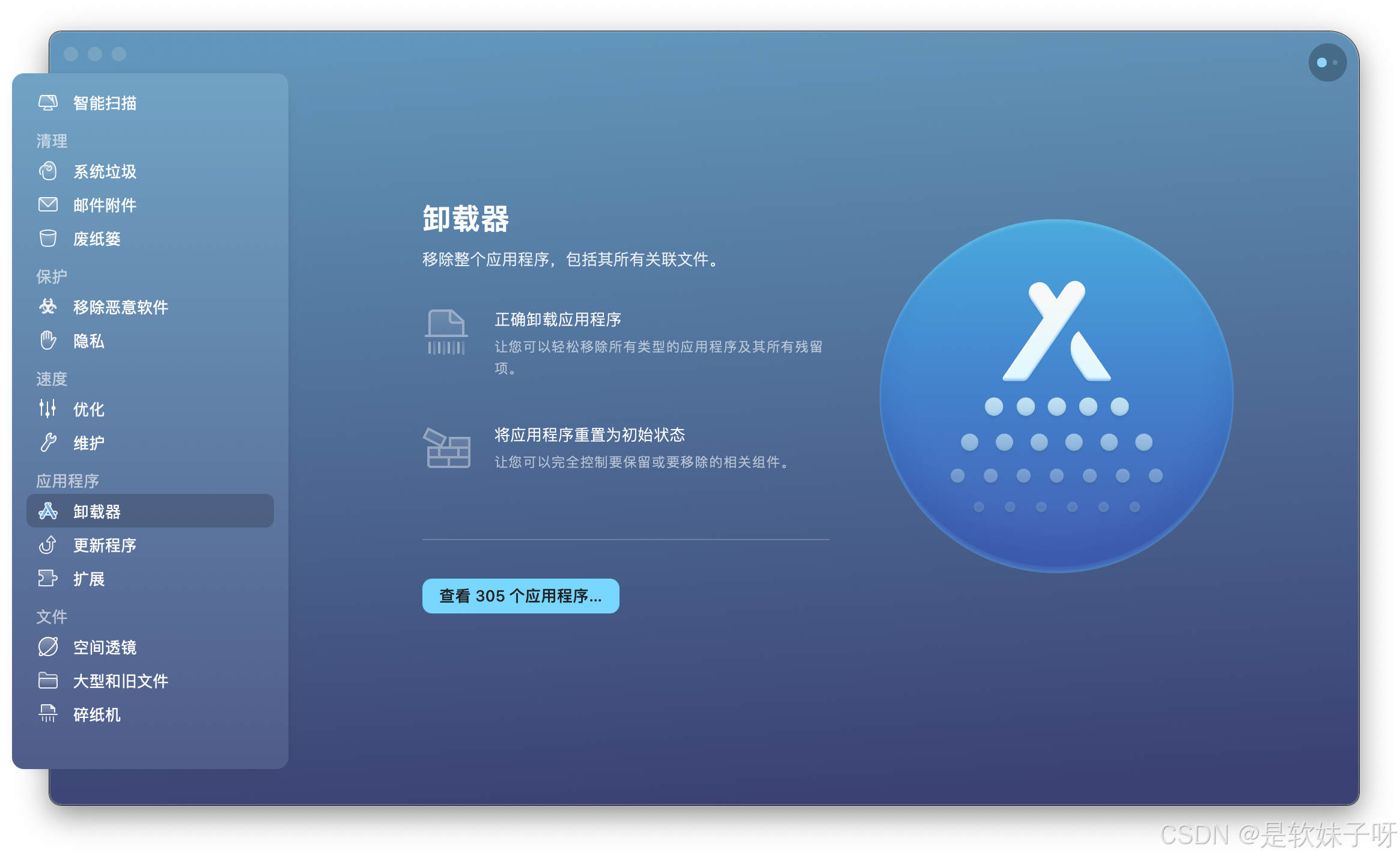This screenshot has width=1400, height=858.
Task: Click the 将应用程序重置为初始状态 feature title
Action: pyautogui.click(x=589, y=434)
